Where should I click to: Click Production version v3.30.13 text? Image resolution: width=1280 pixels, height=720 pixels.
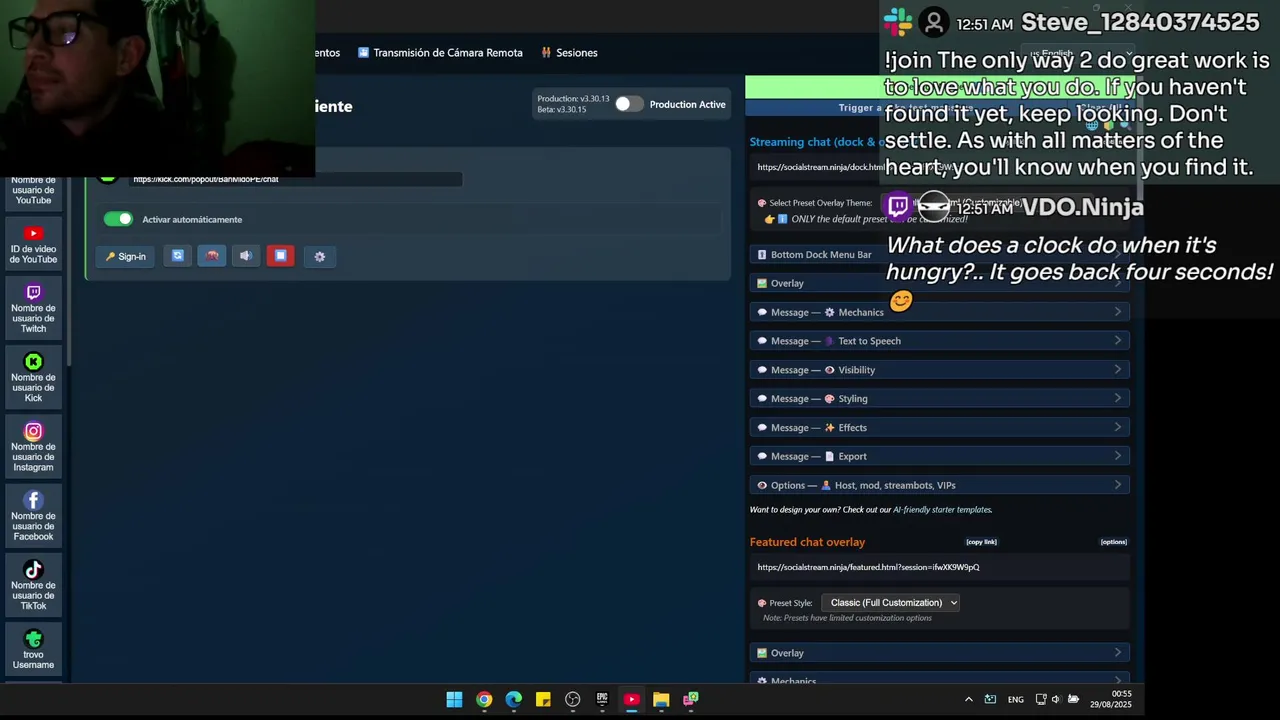[573, 99]
